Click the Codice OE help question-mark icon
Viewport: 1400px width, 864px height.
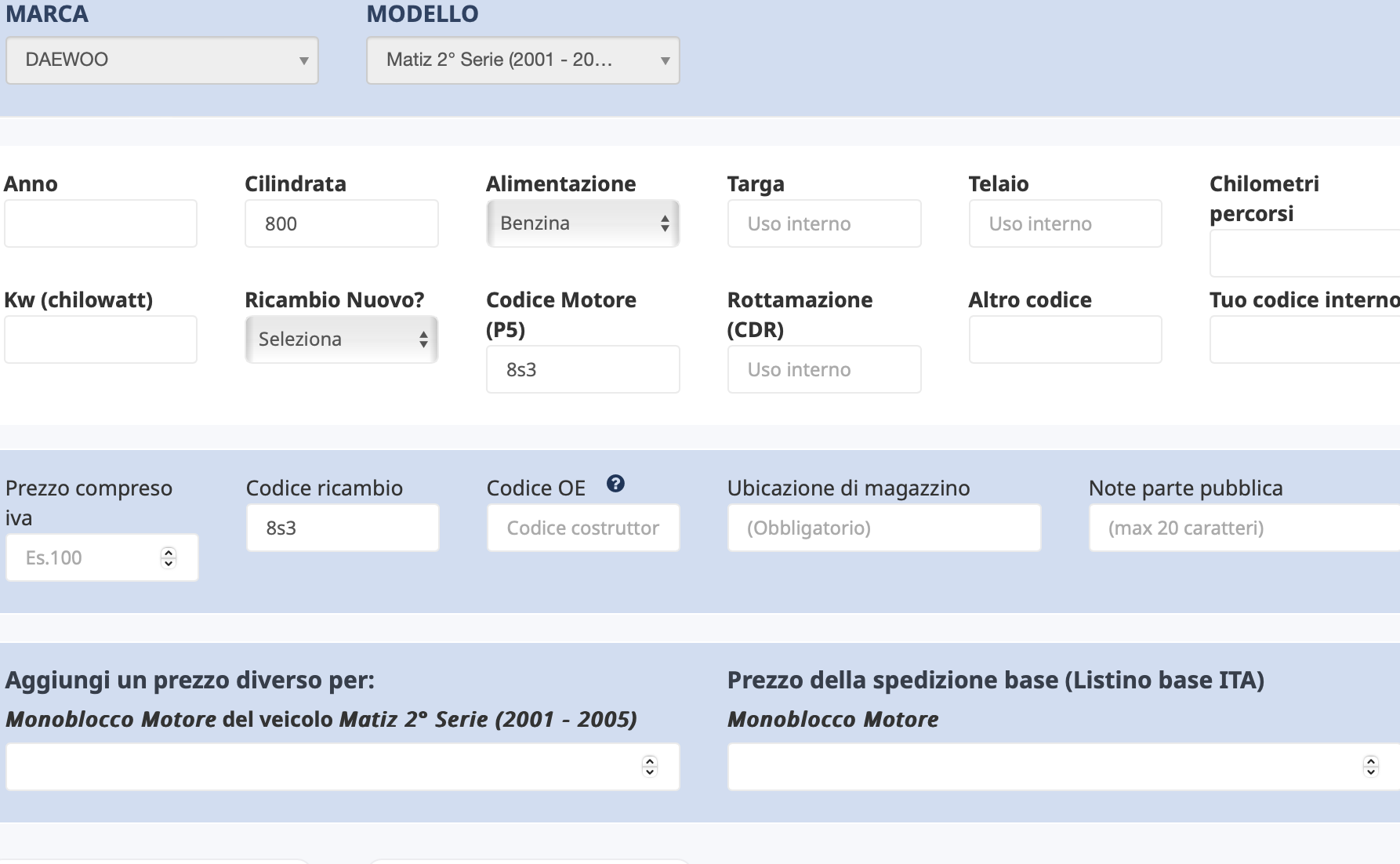click(x=615, y=484)
